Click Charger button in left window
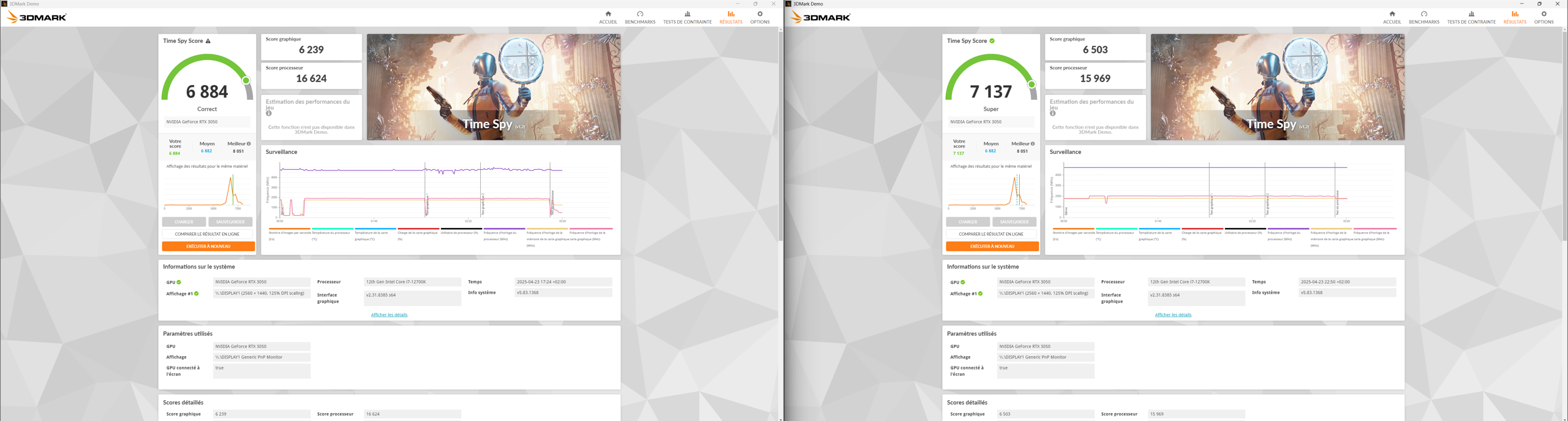The height and width of the screenshot is (421, 1568). pyautogui.click(x=184, y=222)
